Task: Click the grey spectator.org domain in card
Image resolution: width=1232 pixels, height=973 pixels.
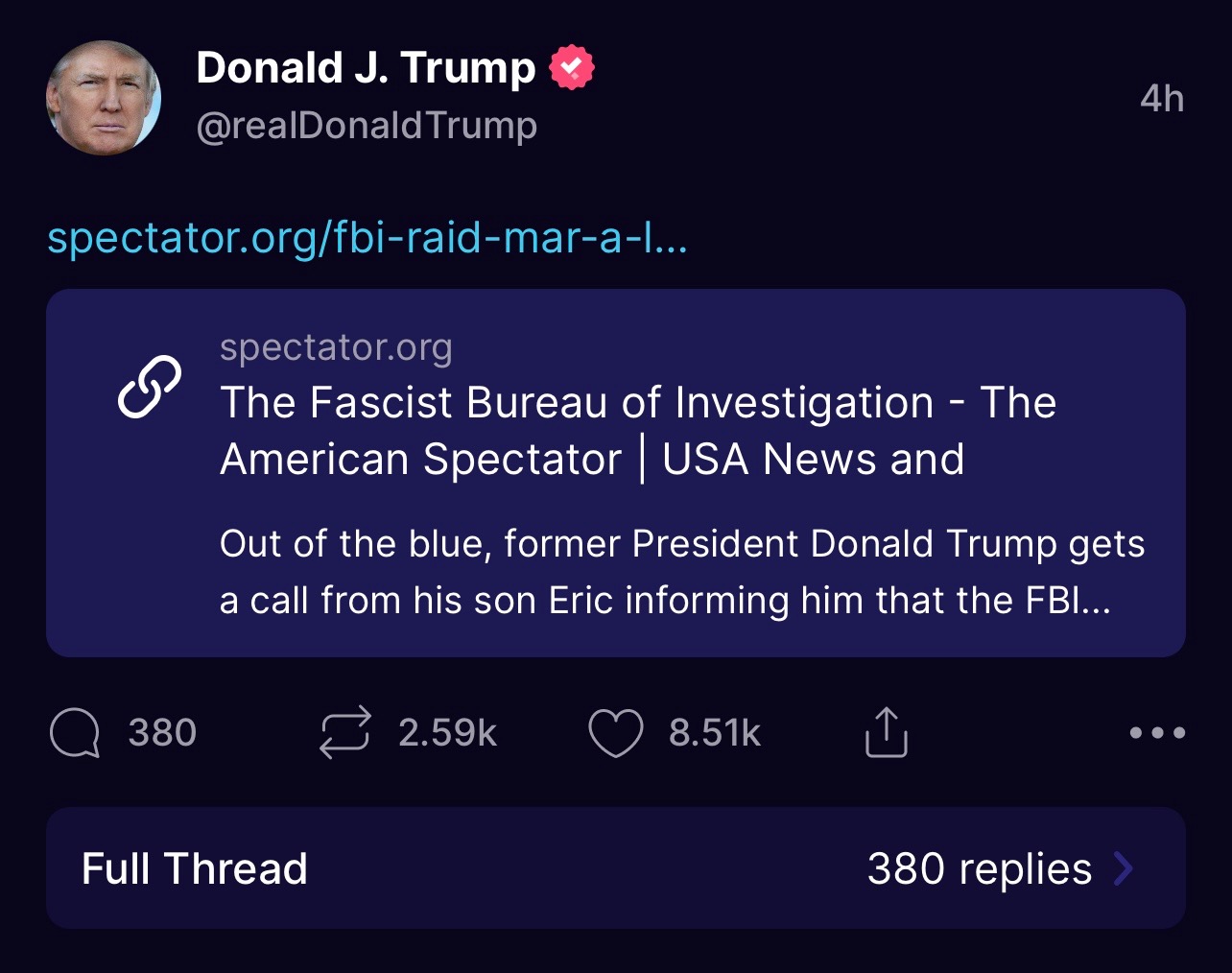Action: (x=336, y=347)
